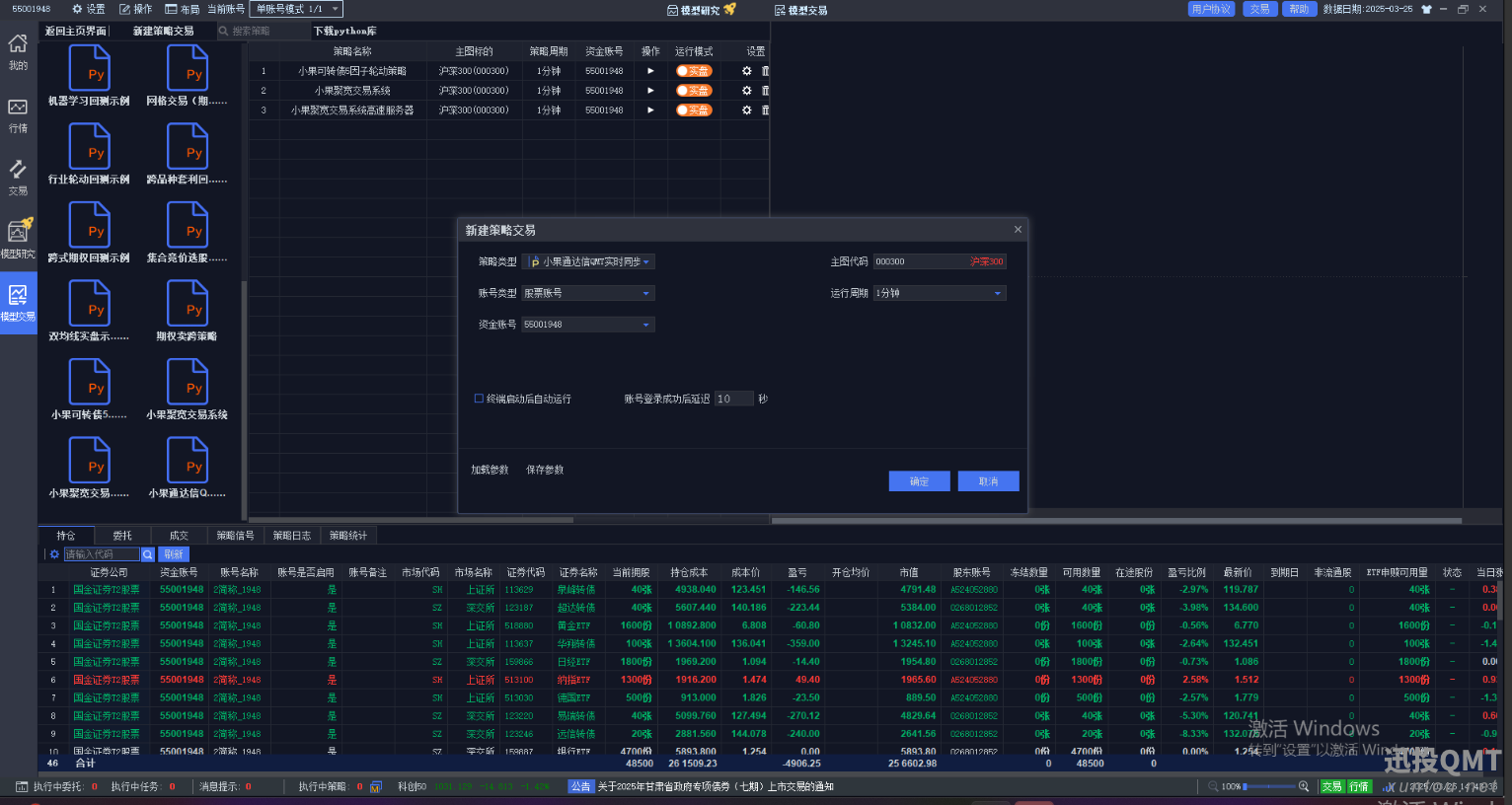Open the 跨式期权回测示例 Python strategy file
The image size is (1512, 805).
coord(89,232)
